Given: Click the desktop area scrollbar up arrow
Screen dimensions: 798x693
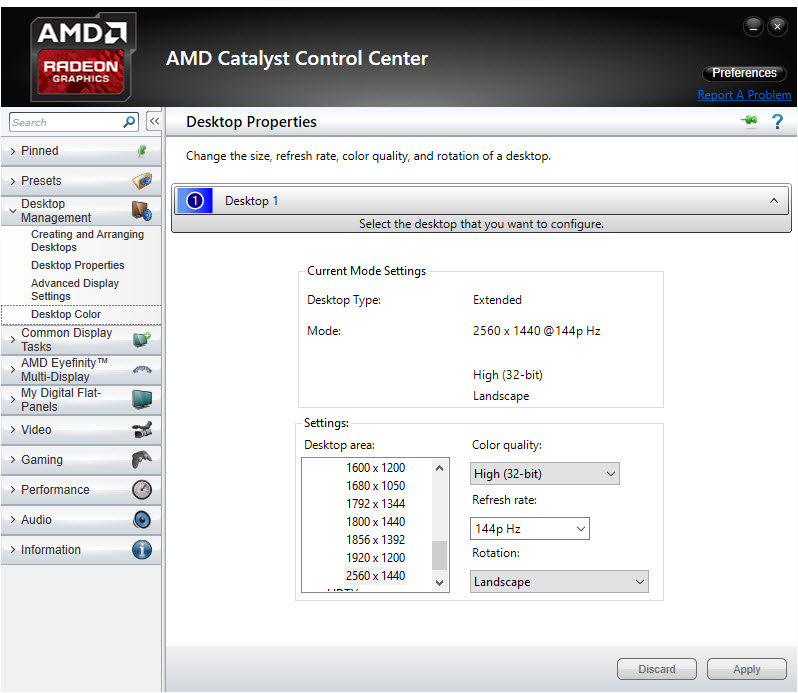Looking at the screenshot, I should [x=440, y=468].
